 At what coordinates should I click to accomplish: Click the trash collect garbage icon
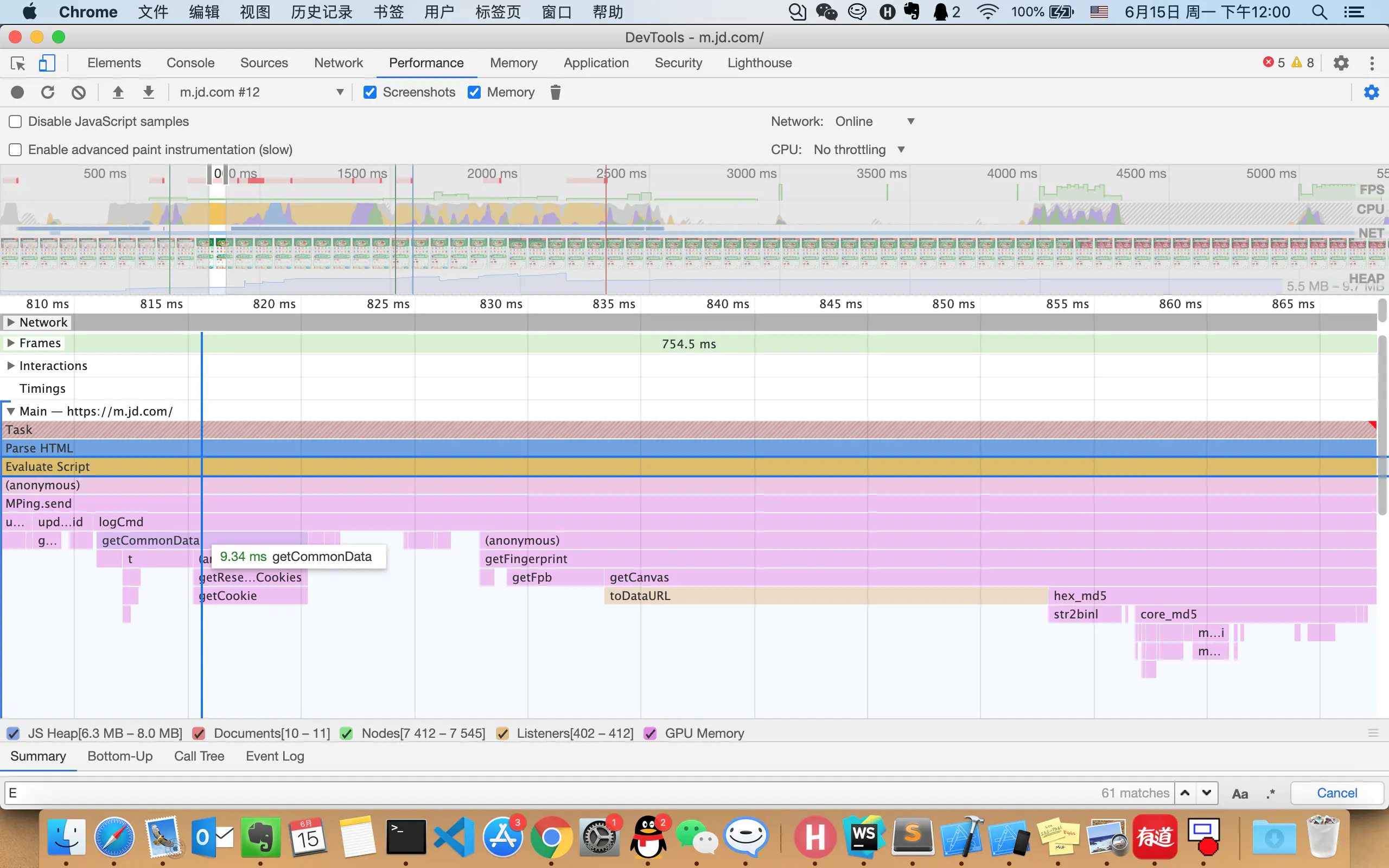(x=555, y=92)
